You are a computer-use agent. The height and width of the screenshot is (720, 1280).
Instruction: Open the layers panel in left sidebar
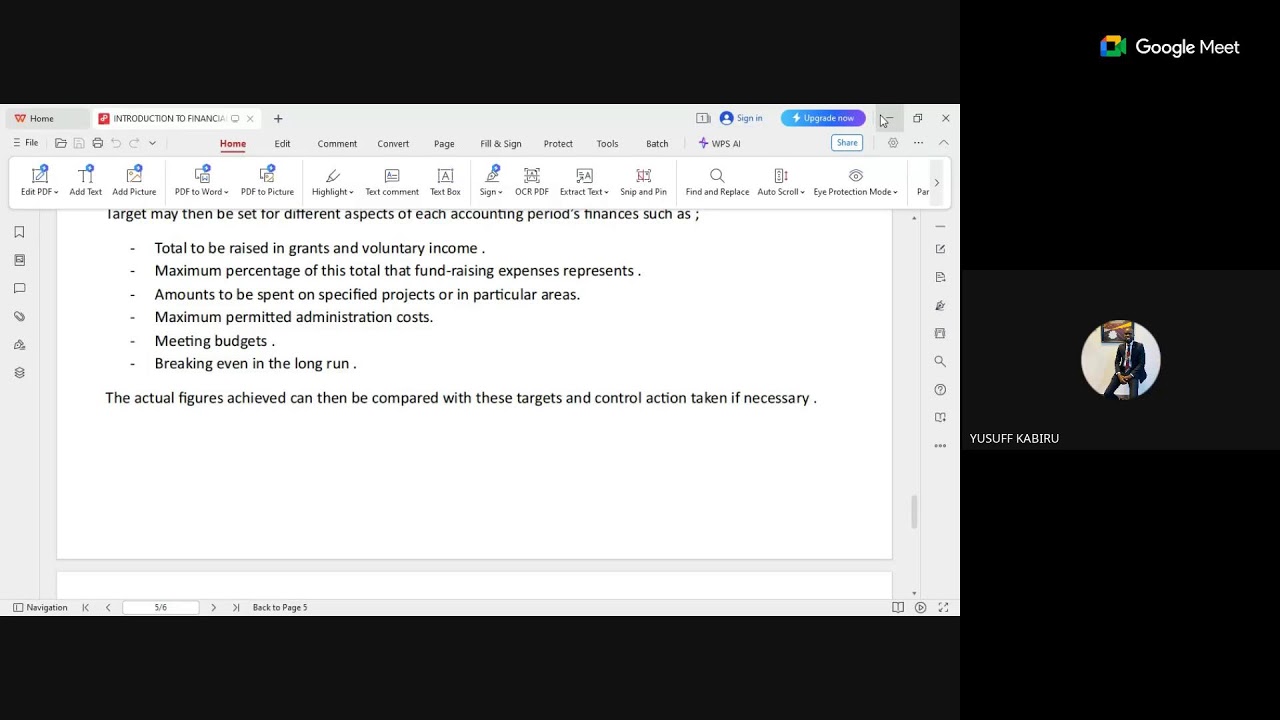pyautogui.click(x=19, y=372)
